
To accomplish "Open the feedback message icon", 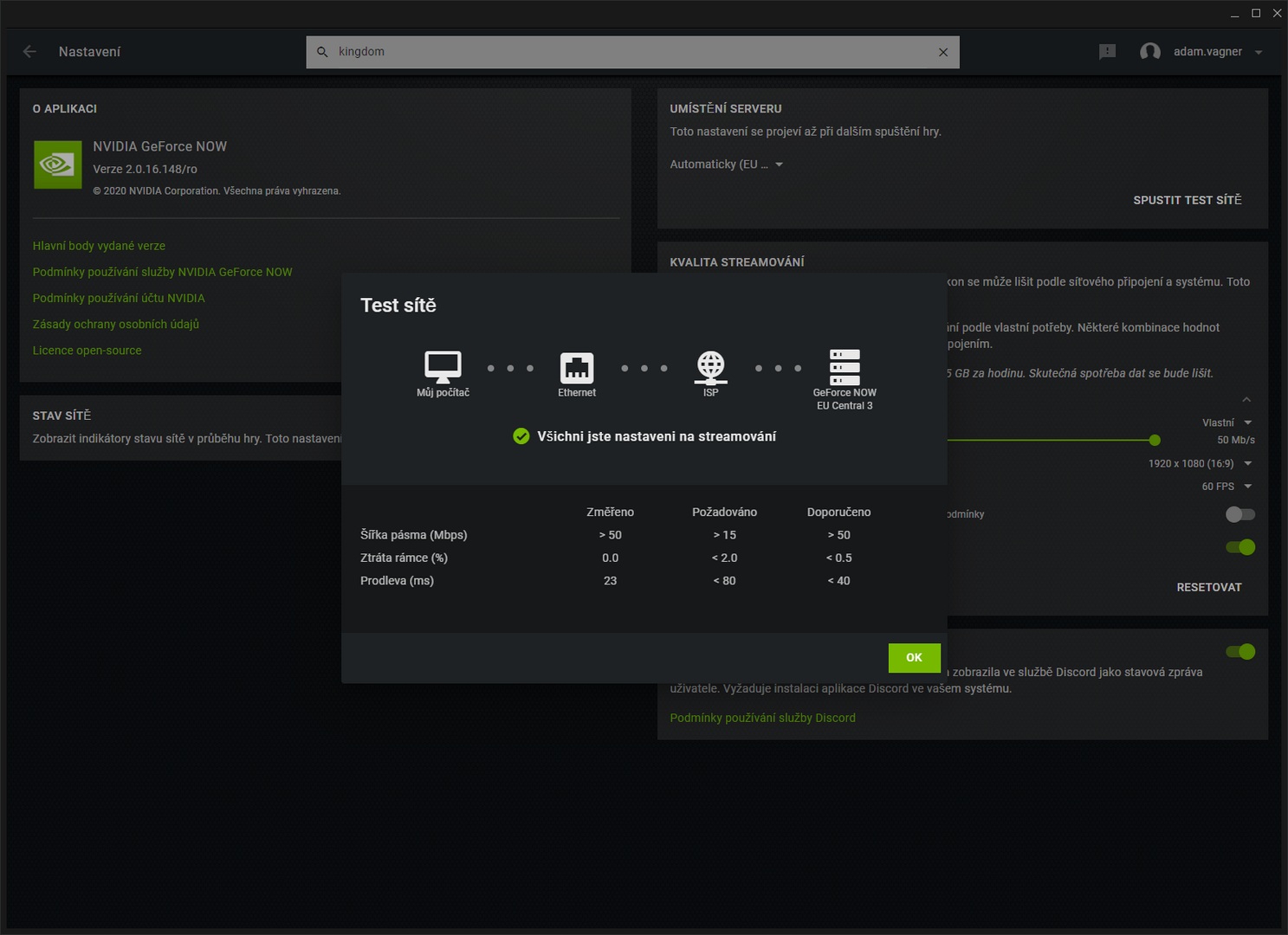I will 1107,52.
